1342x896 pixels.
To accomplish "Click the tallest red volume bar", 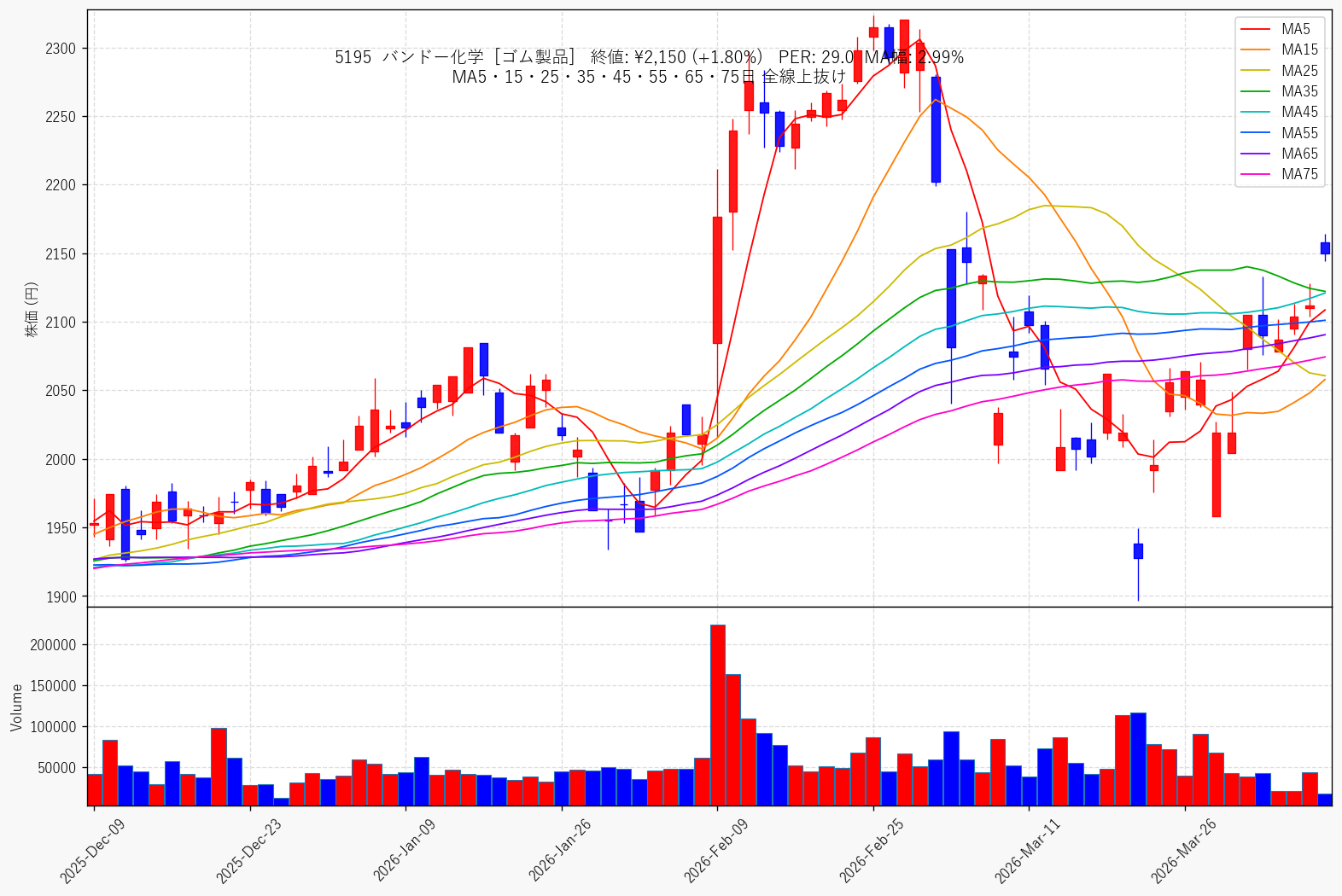I will (x=718, y=715).
